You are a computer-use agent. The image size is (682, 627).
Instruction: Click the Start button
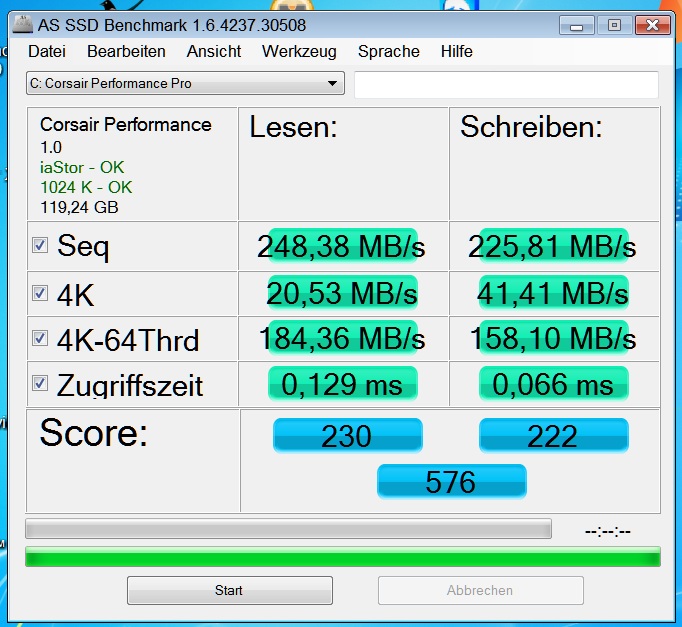point(230,590)
